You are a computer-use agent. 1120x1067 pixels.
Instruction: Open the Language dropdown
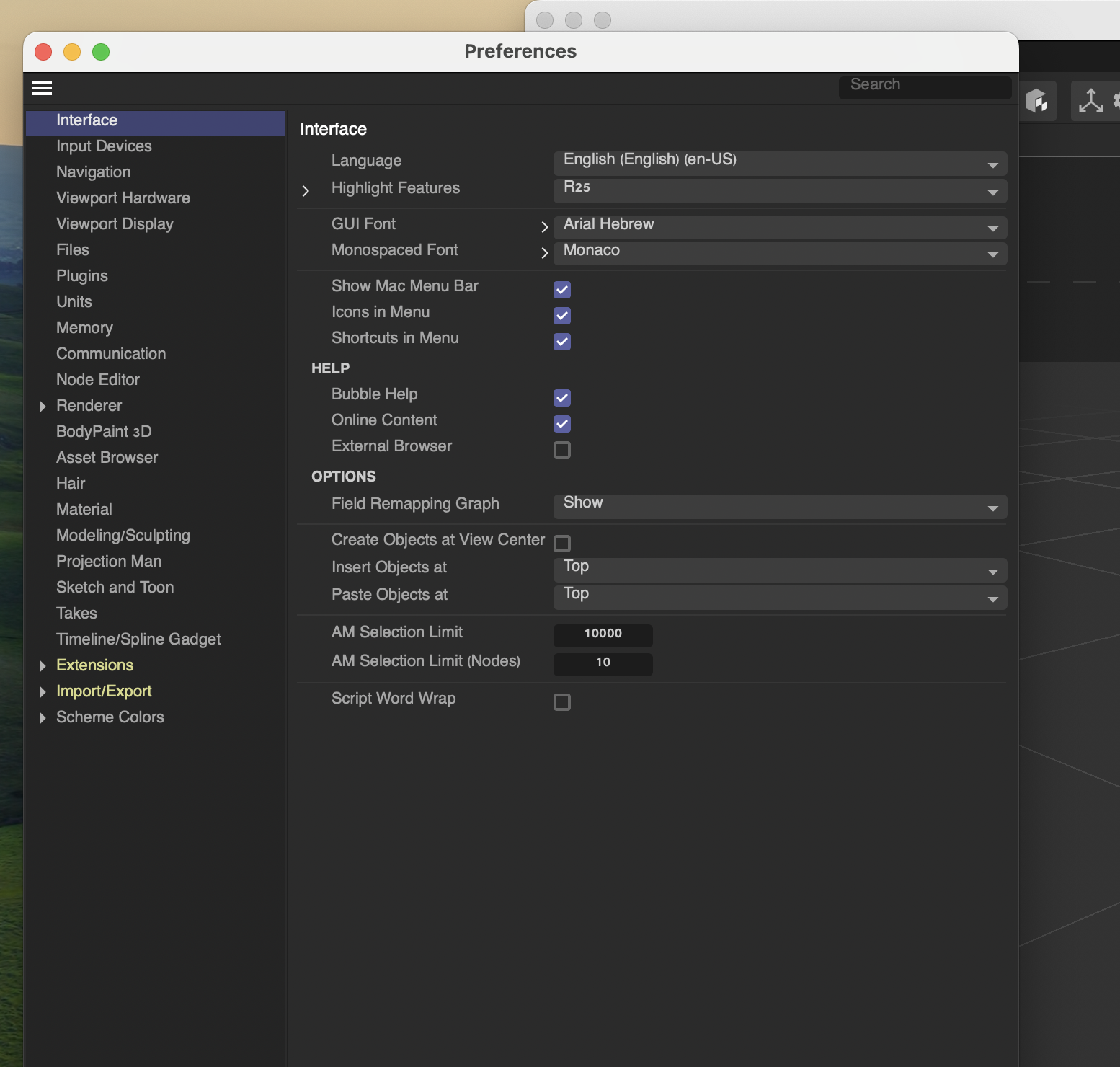[780, 163]
